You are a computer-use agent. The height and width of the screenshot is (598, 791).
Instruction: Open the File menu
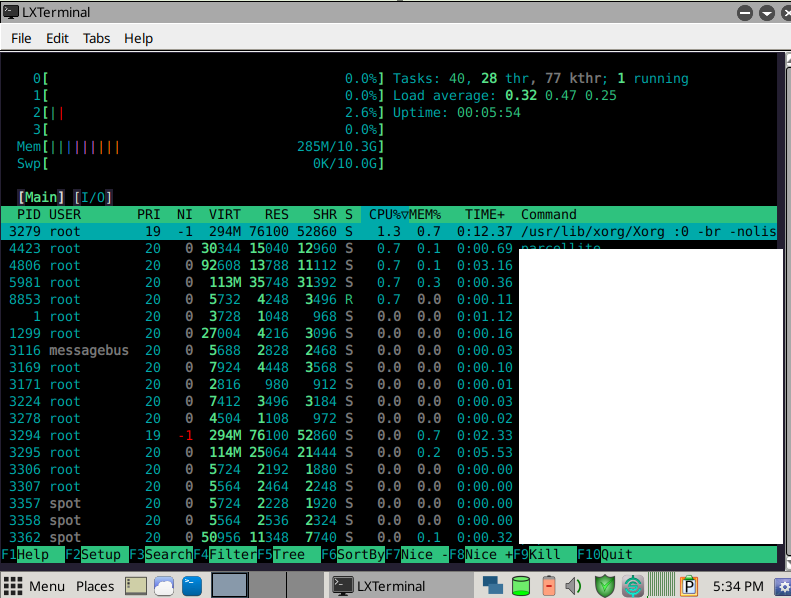point(22,38)
